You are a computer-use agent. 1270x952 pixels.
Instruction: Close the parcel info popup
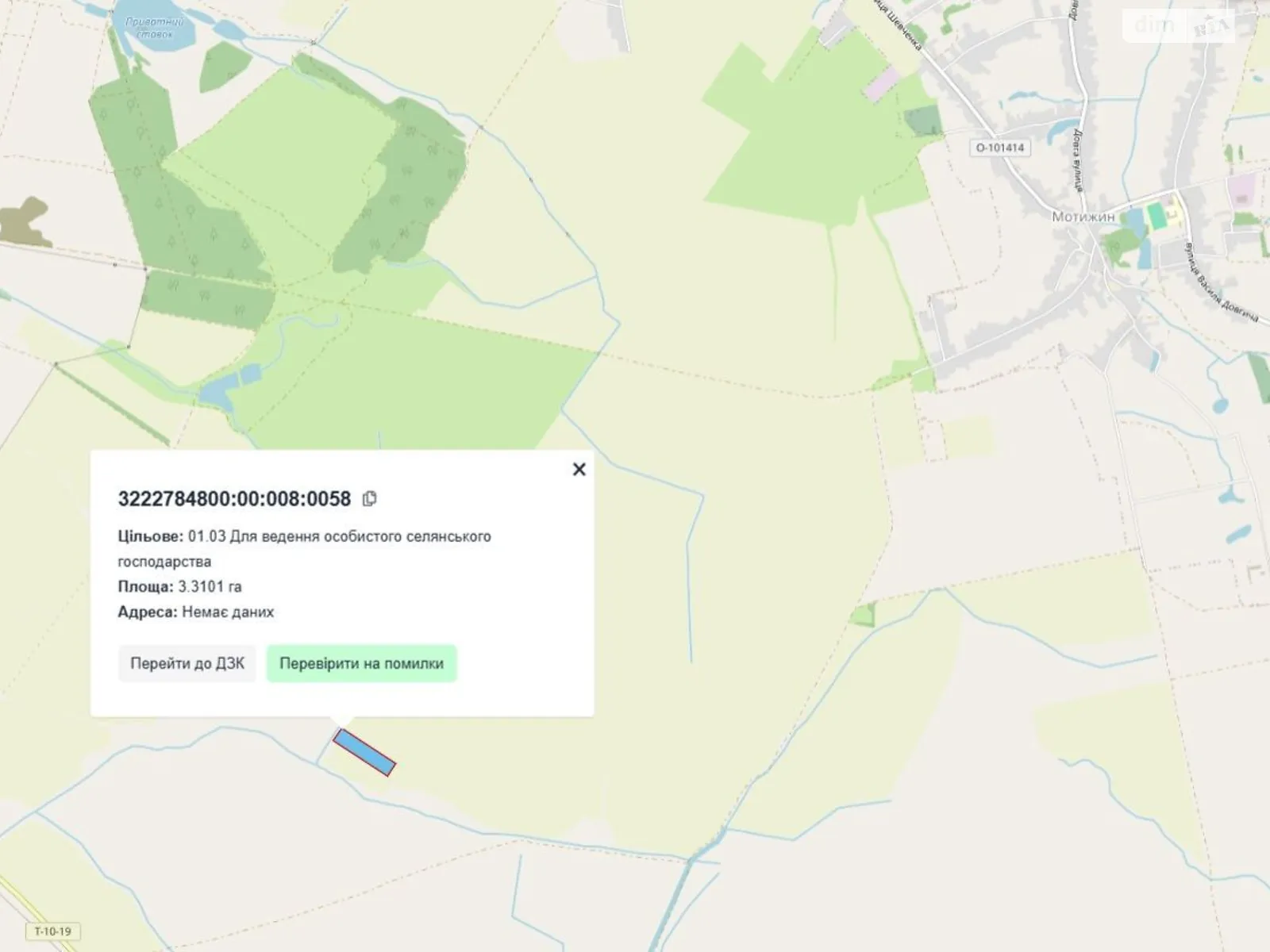pyautogui.click(x=579, y=470)
